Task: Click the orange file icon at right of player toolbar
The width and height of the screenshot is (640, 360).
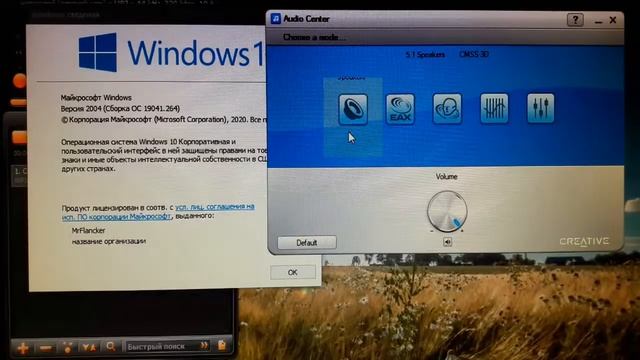Action: click(x=222, y=345)
